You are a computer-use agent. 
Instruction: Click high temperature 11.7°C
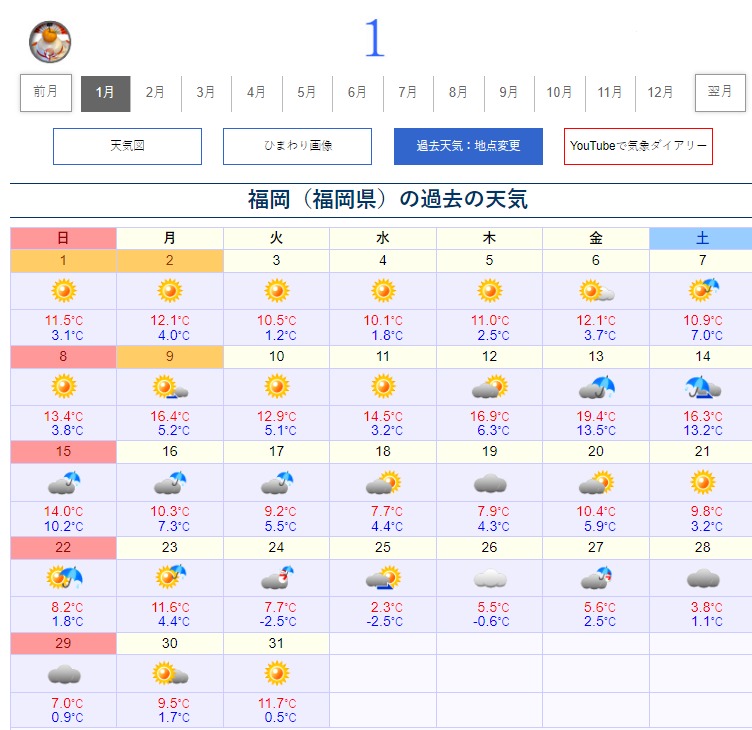point(277,703)
